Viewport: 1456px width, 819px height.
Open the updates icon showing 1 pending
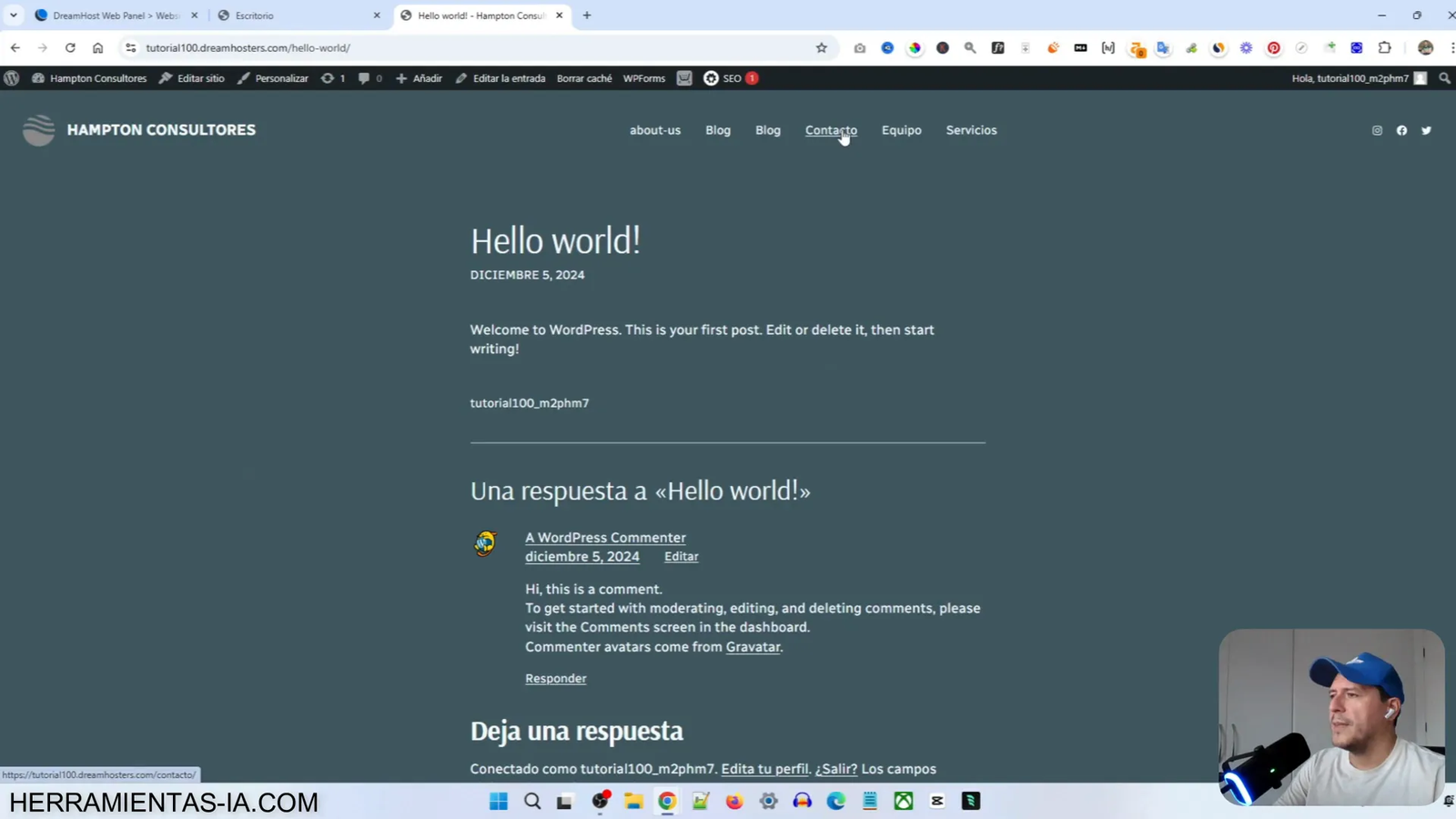click(333, 78)
